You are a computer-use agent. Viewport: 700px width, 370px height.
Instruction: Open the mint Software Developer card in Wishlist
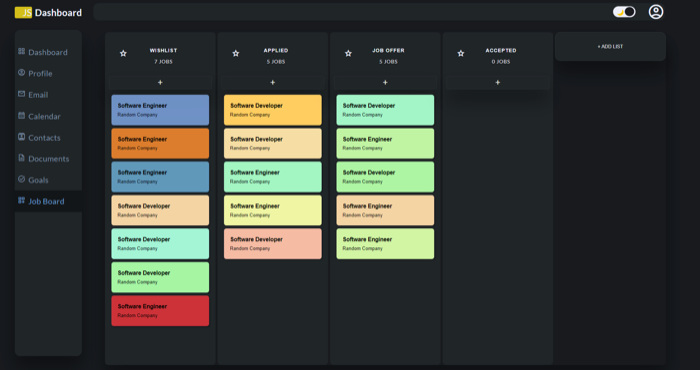pyautogui.click(x=160, y=244)
